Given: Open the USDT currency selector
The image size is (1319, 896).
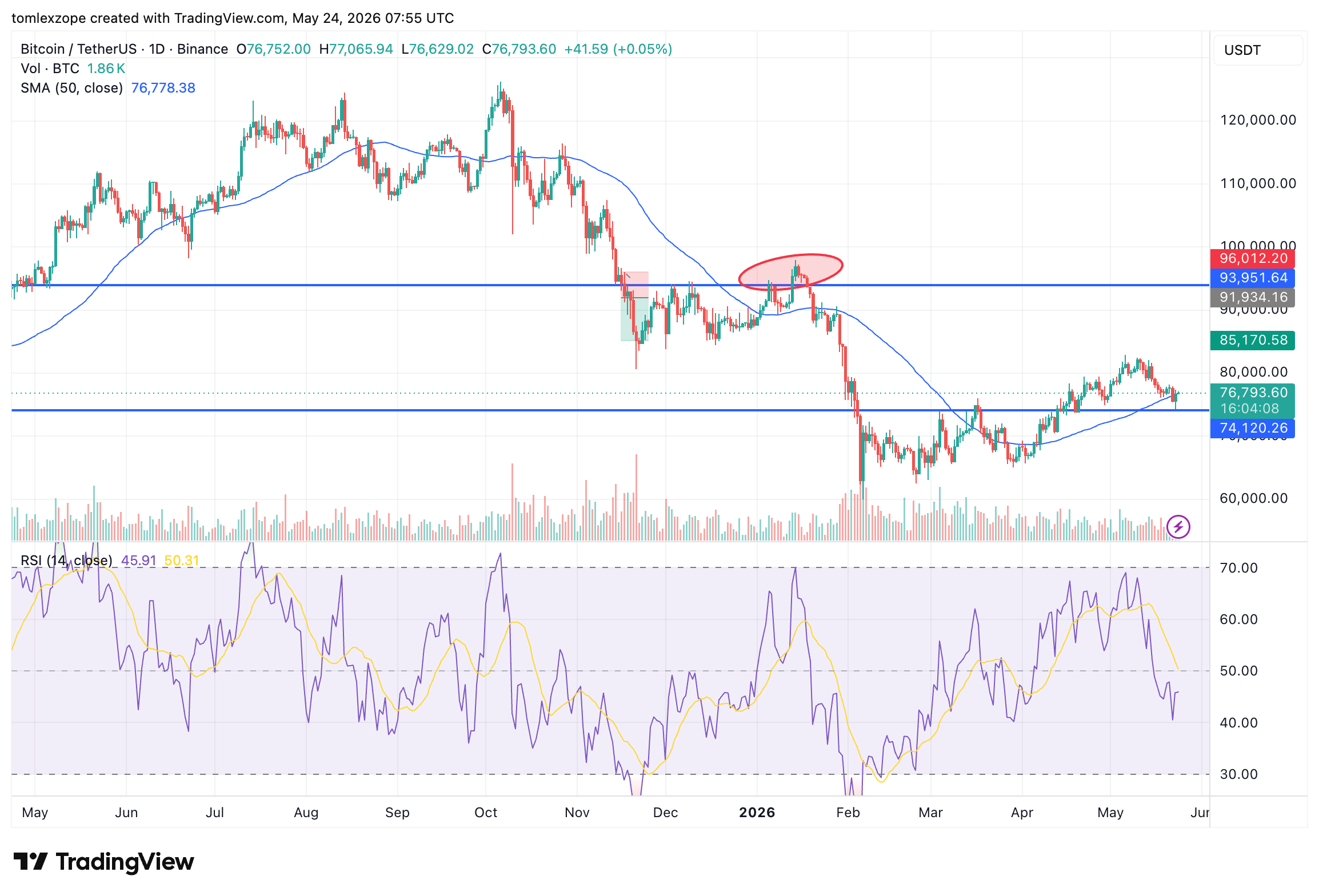Looking at the screenshot, I should point(1258,50).
